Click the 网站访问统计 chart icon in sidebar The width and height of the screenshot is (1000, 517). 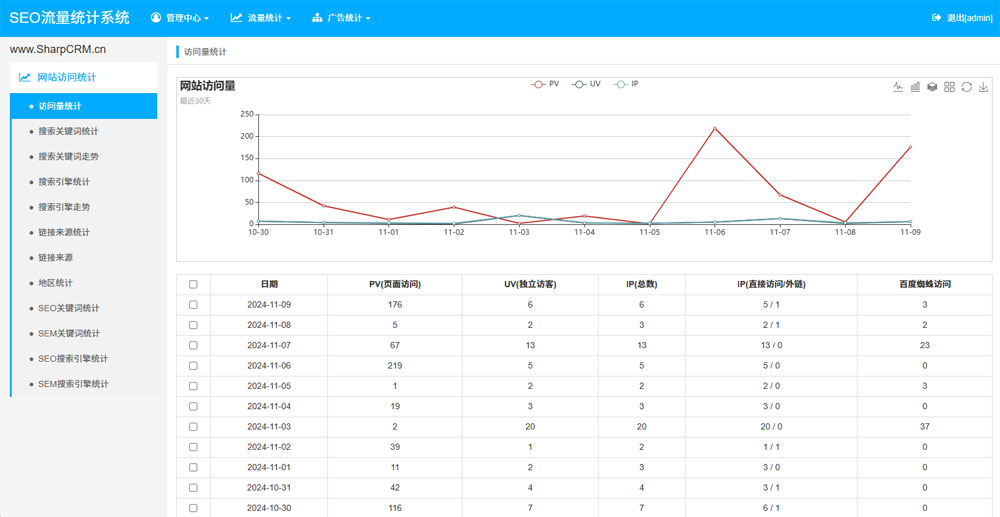point(25,77)
